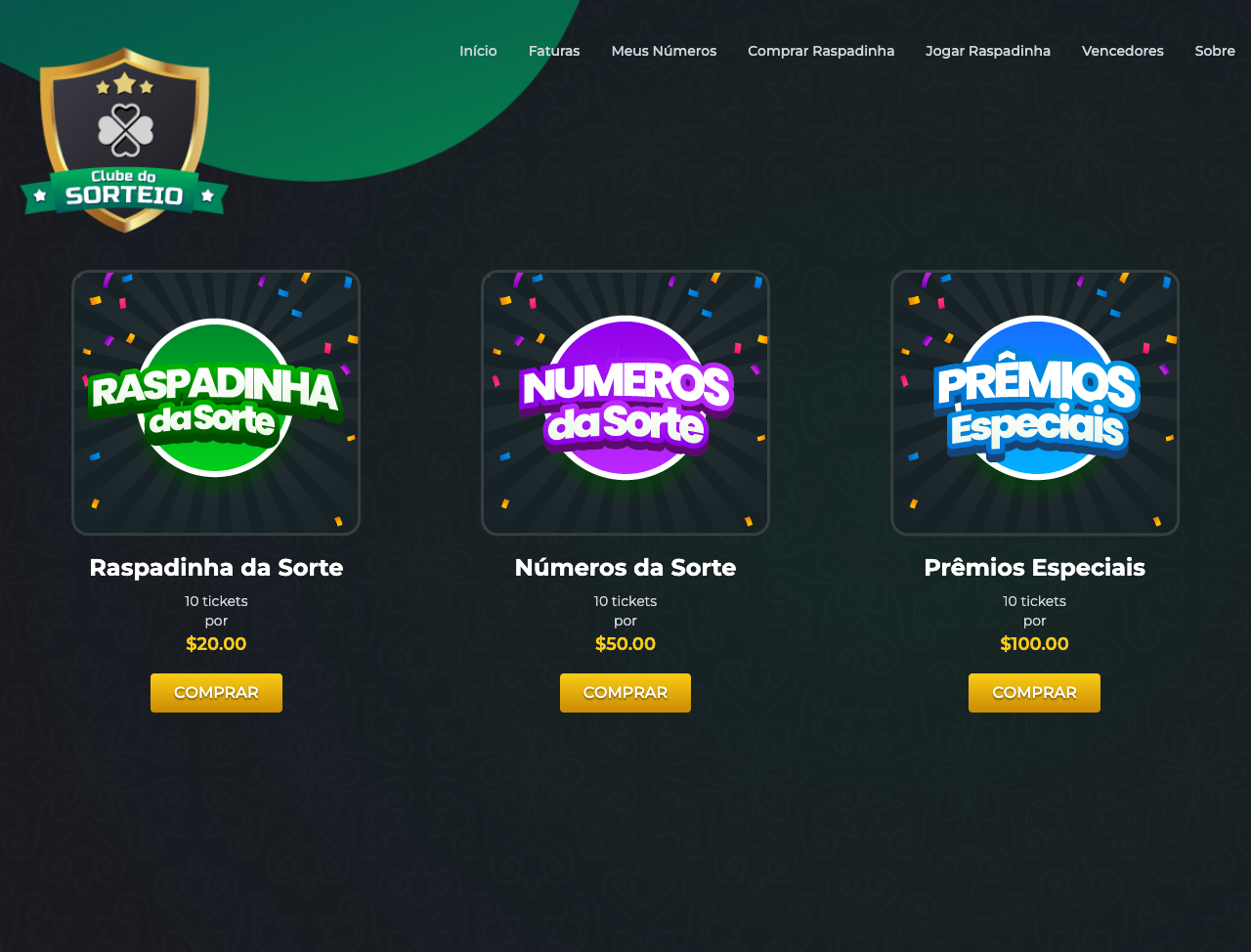This screenshot has height=952, width=1251.
Task: Click the Raspadinha da Sorte title
Action: click(216, 568)
